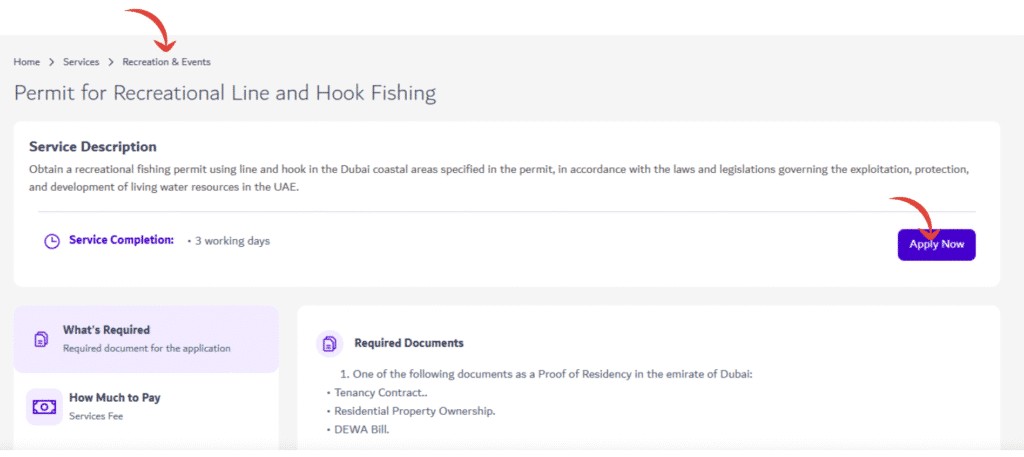1024x457 pixels.
Task: Click the clock icon beside Service Completion
Action: tap(52, 241)
